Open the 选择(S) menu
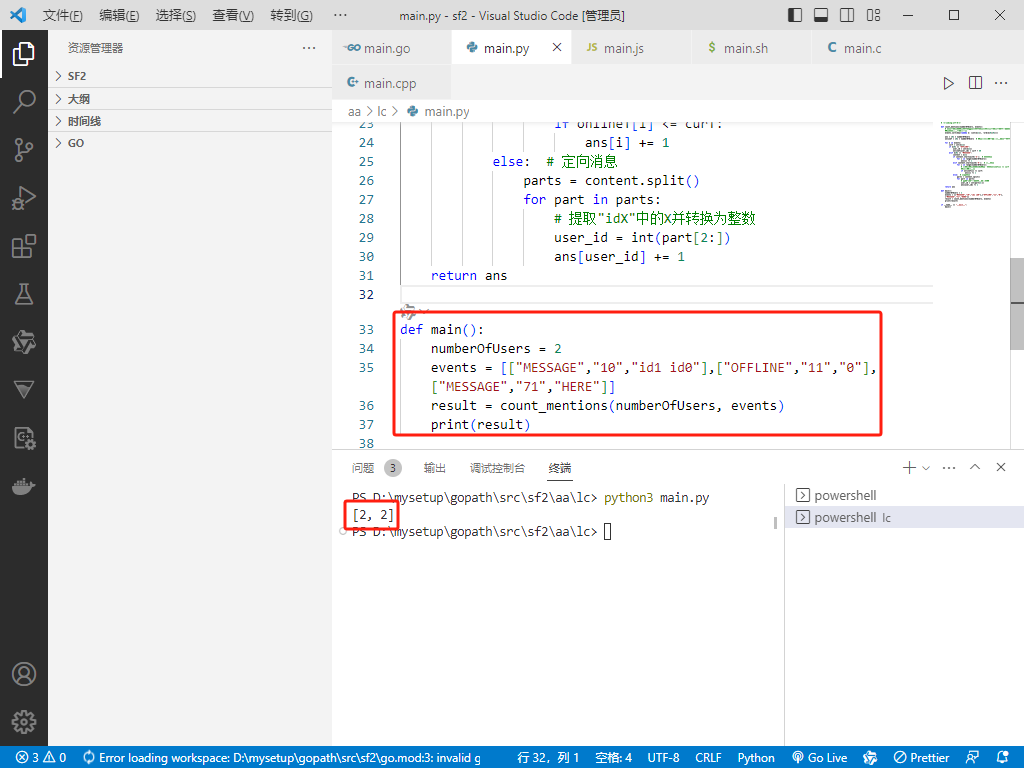The image size is (1024, 768). pos(176,15)
